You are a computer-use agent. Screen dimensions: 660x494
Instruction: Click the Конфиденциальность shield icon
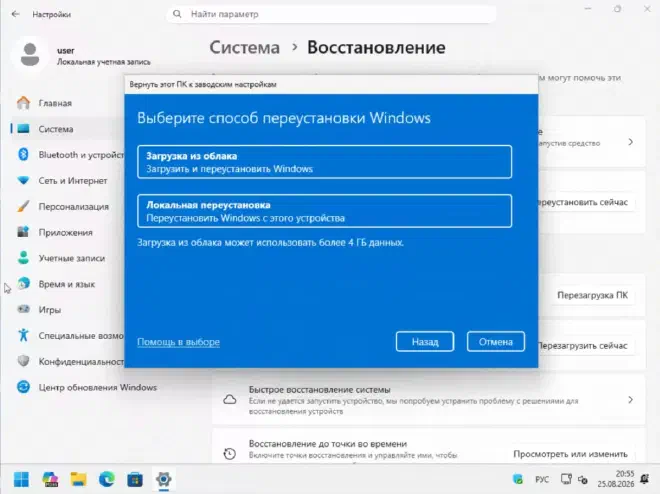[24, 361]
